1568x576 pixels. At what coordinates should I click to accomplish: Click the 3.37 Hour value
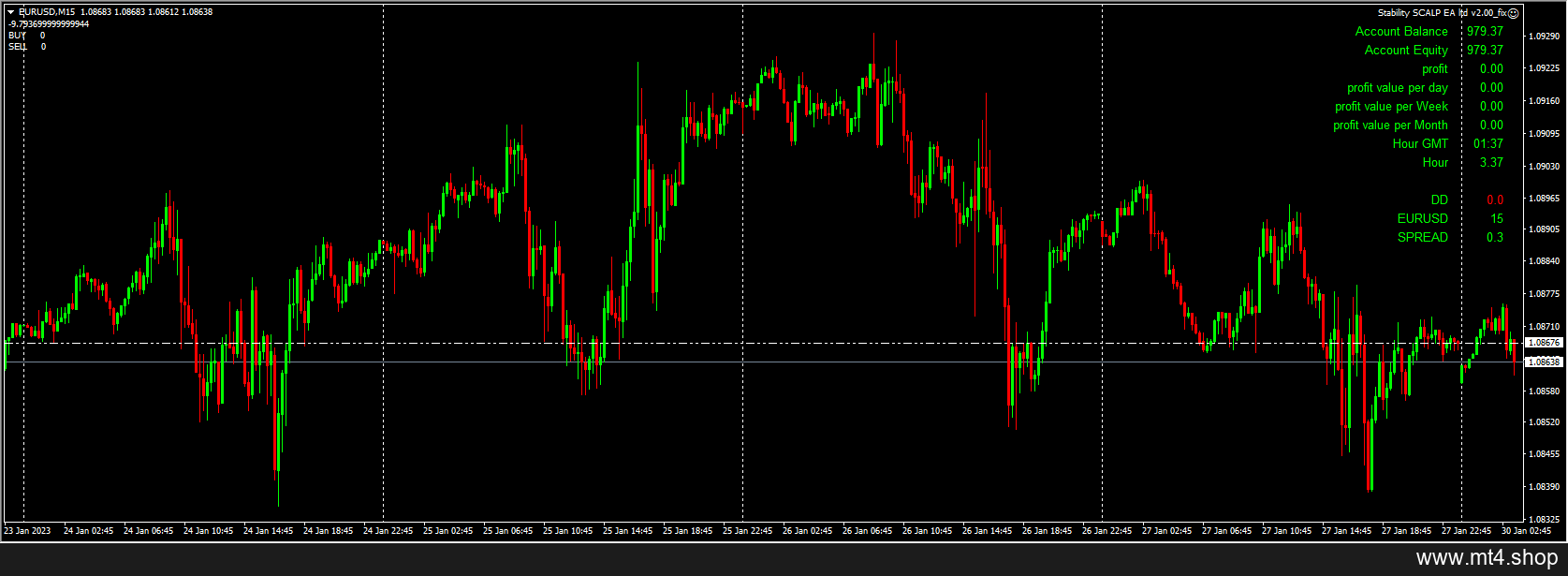click(x=1491, y=162)
